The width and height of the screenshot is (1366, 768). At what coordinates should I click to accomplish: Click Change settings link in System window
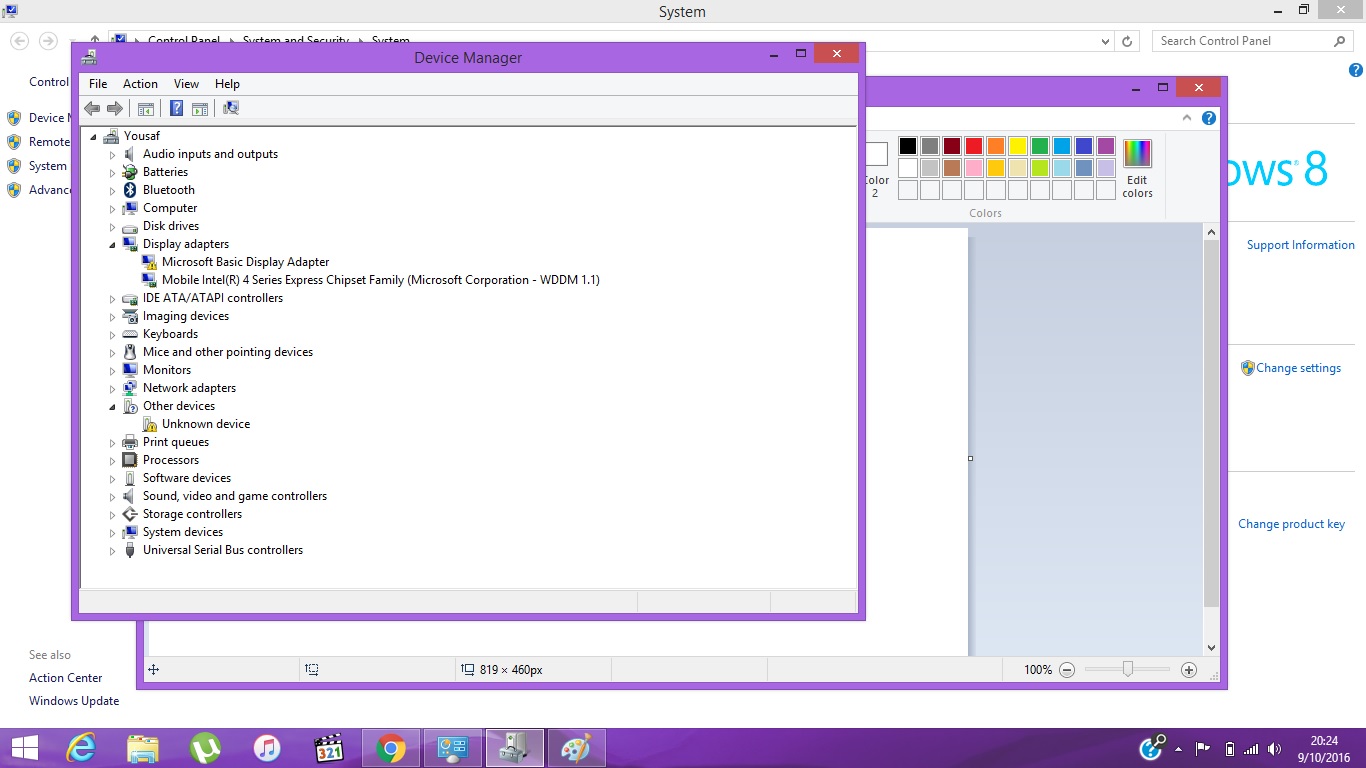1298,368
